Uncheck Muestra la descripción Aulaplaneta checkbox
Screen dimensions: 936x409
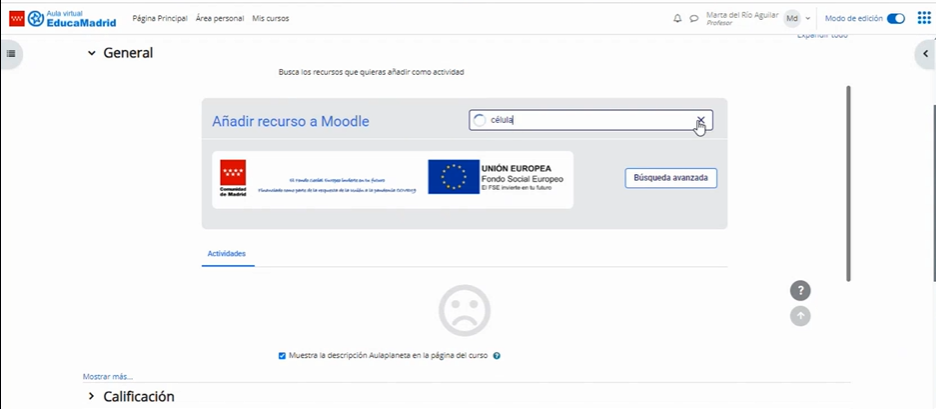(x=283, y=356)
